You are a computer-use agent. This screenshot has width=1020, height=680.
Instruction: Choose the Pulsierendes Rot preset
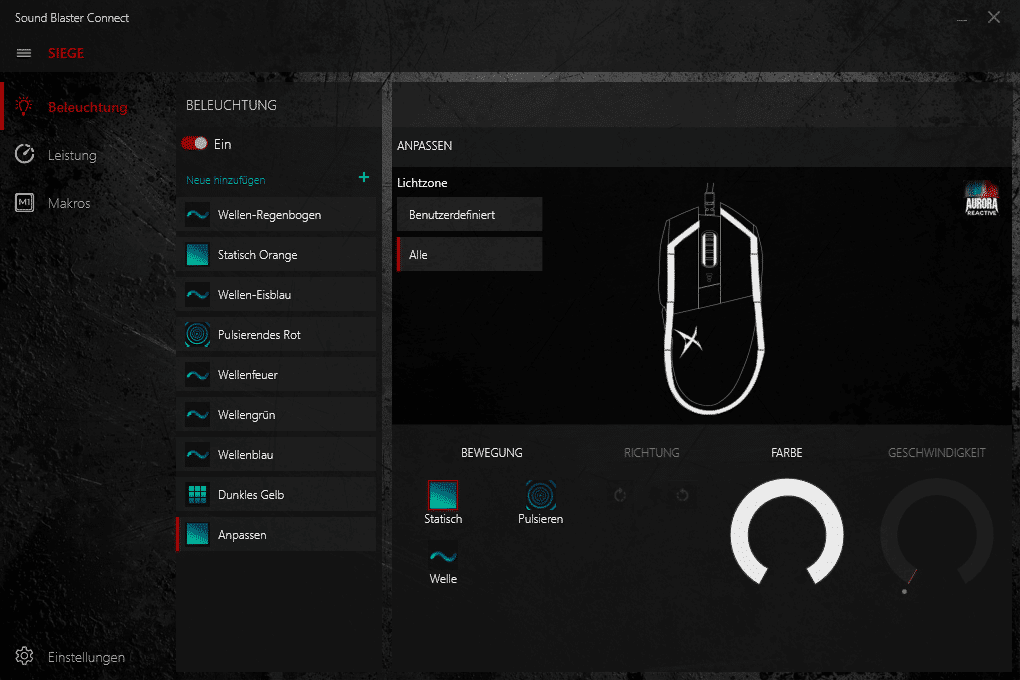tap(276, 335)
